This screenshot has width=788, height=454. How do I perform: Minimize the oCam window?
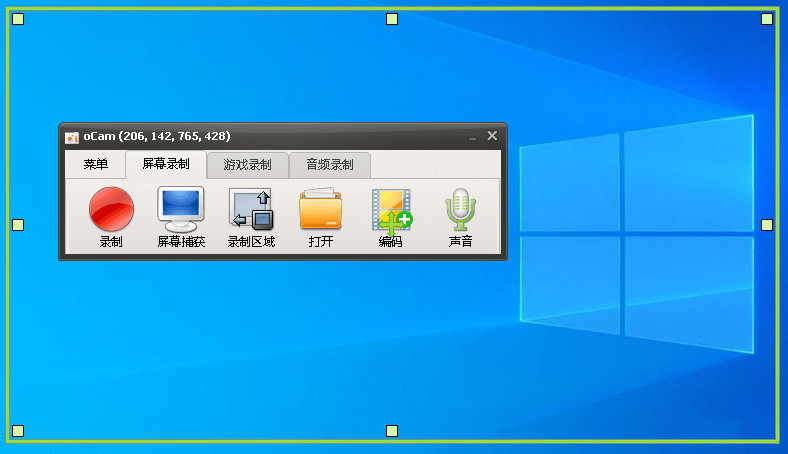click(472, 137)
